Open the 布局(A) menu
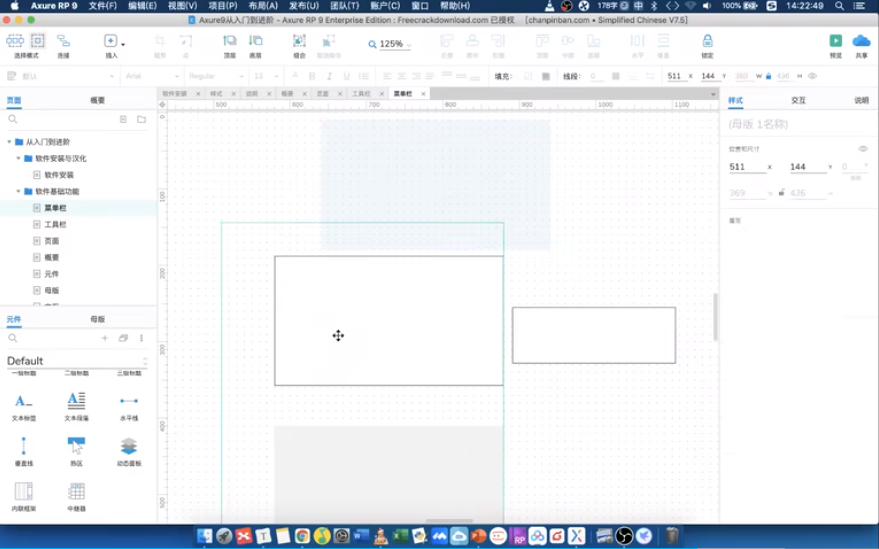Screen dimensions: 879x549 [263, 6]
